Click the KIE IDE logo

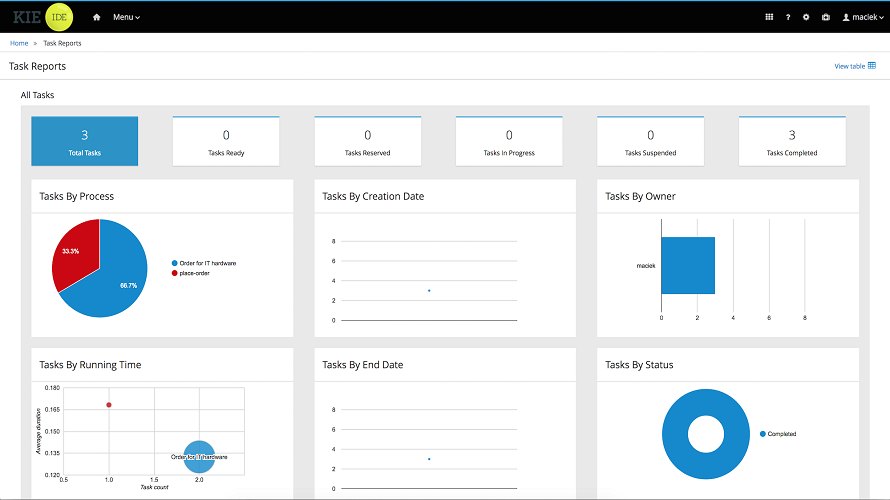tap(41, 17)
